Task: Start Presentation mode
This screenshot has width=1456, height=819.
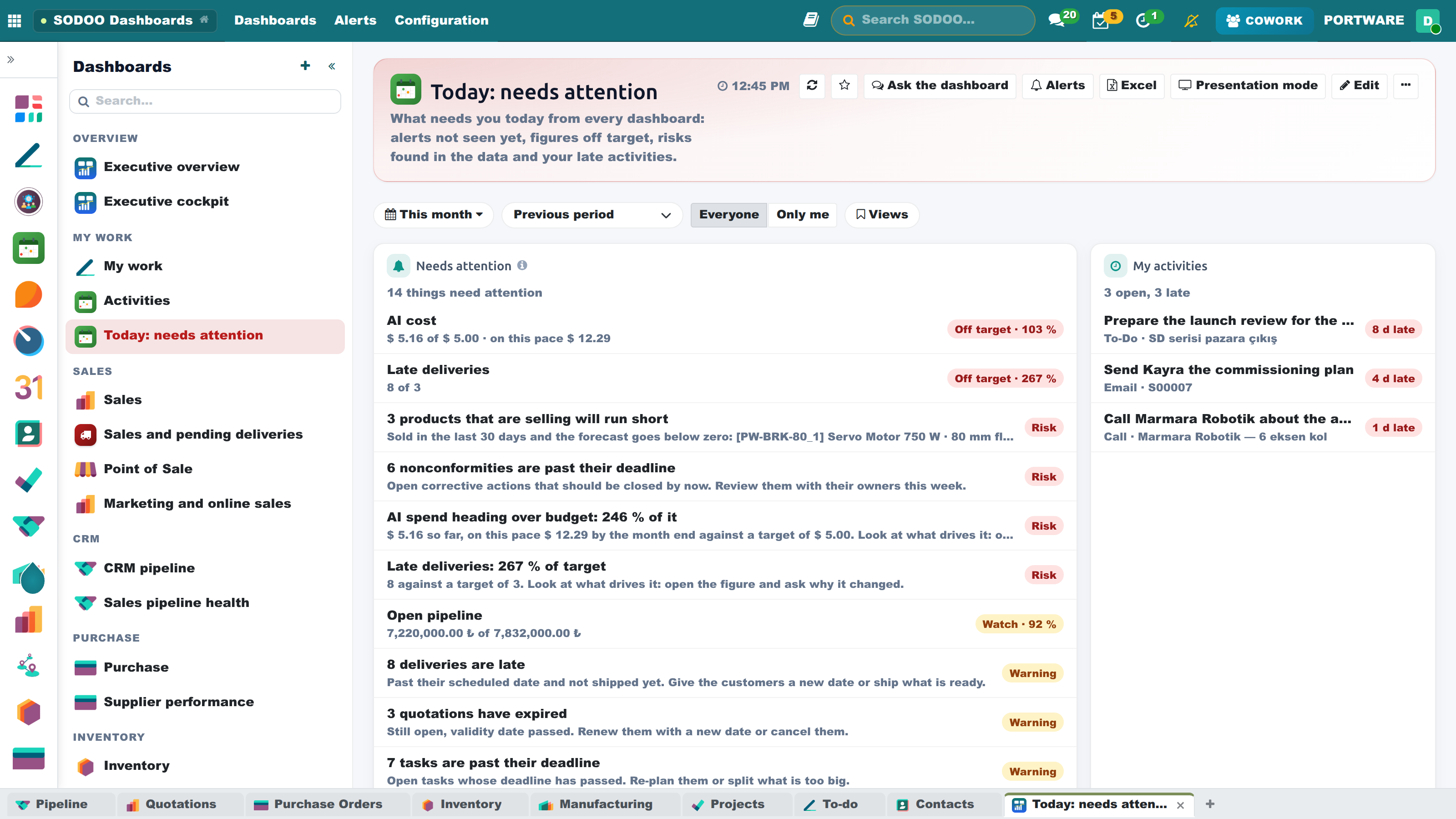Action: pos(1248,86)
